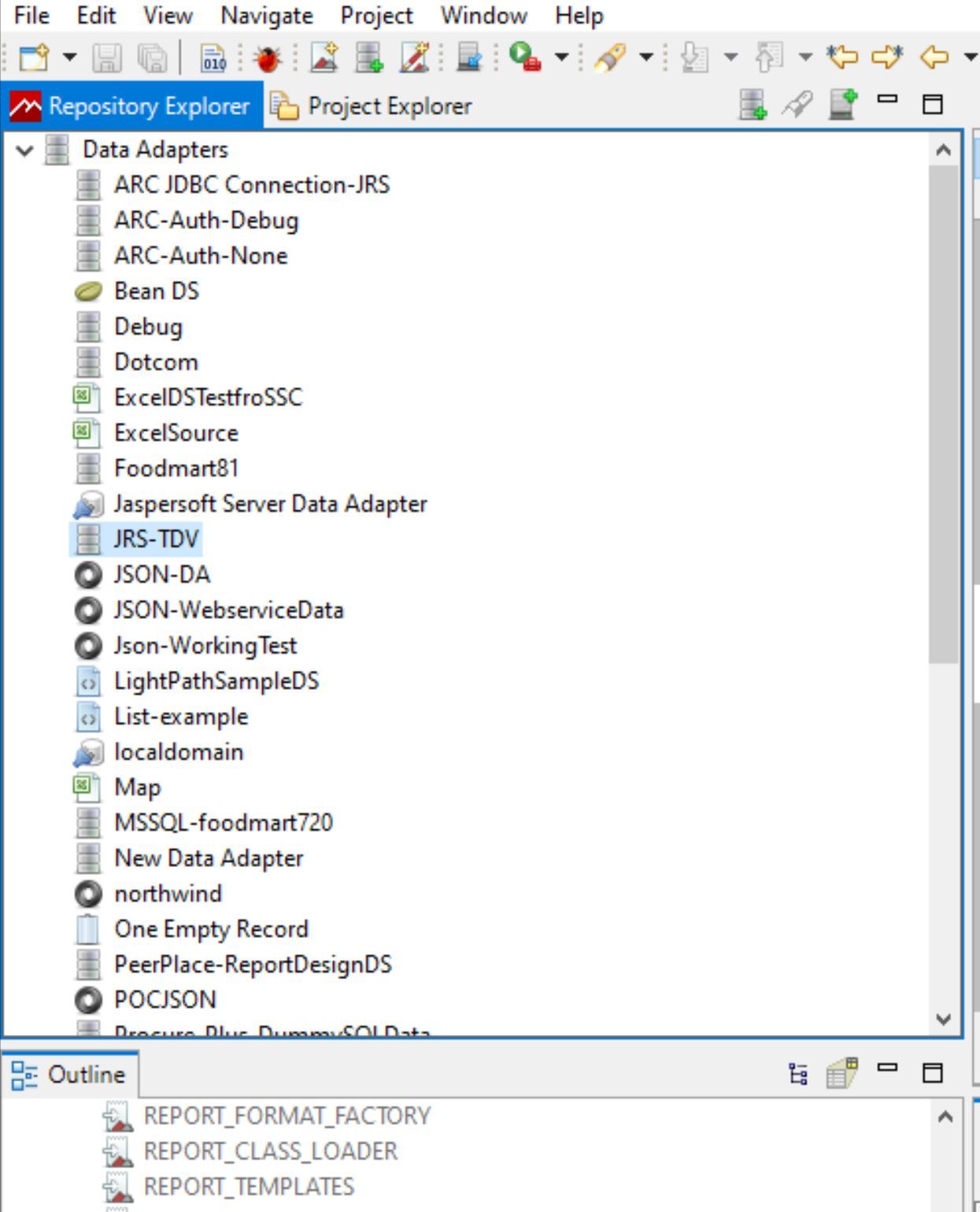Click the Outline tree layout icon
980x1212 pixels.
(798, 1073)
